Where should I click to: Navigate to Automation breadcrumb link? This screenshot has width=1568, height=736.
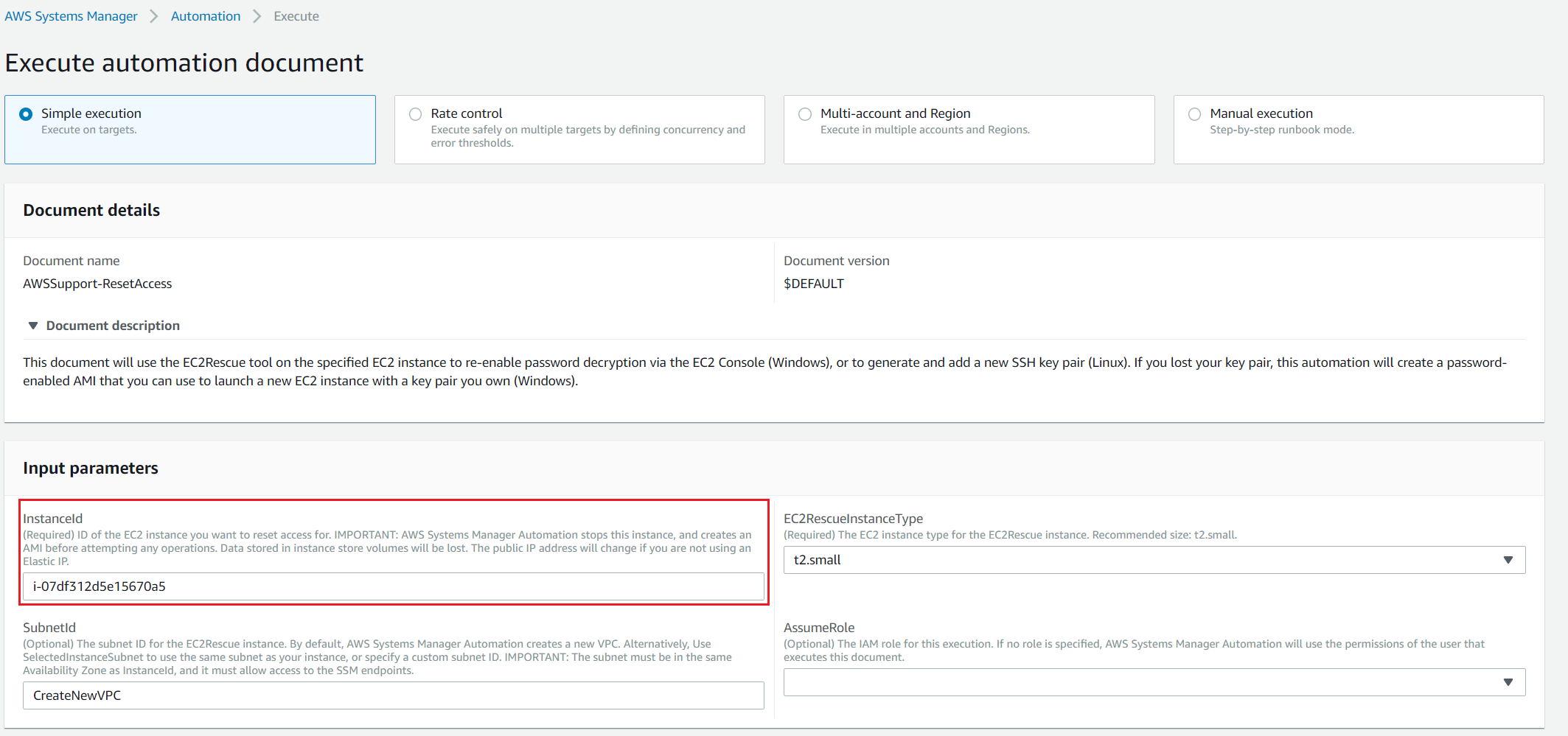(x=206, y=16)
